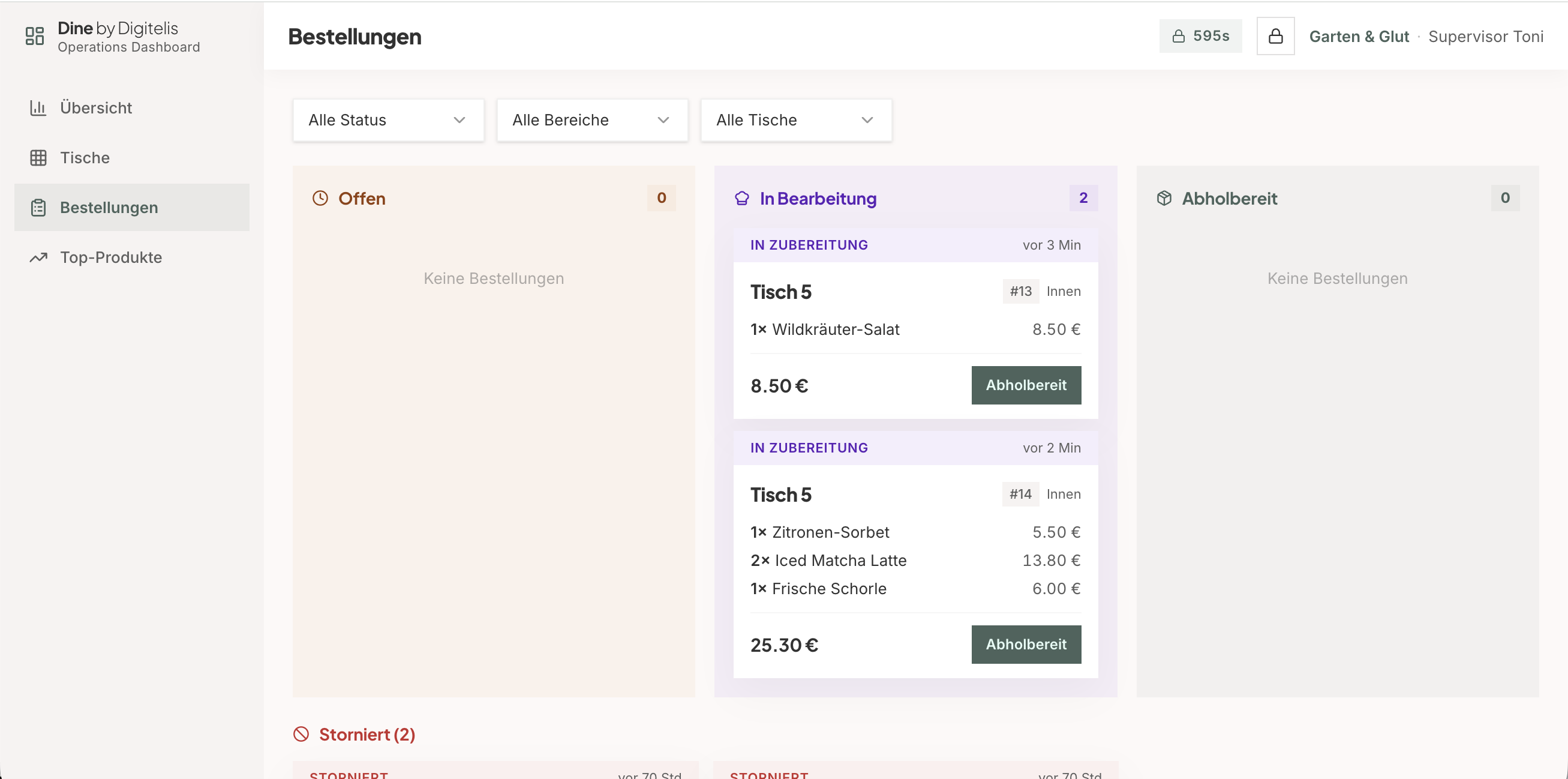
Task: Click the 13.80 € price
Action: [x=1051, y=561]
